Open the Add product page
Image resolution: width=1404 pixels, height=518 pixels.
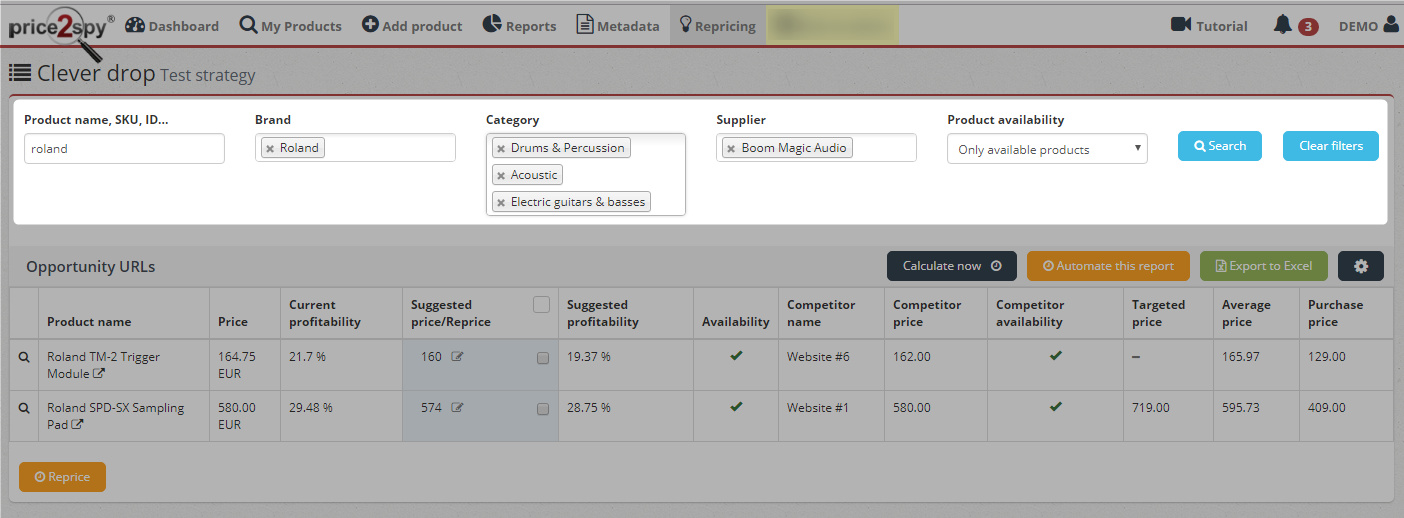click(412, 25)
